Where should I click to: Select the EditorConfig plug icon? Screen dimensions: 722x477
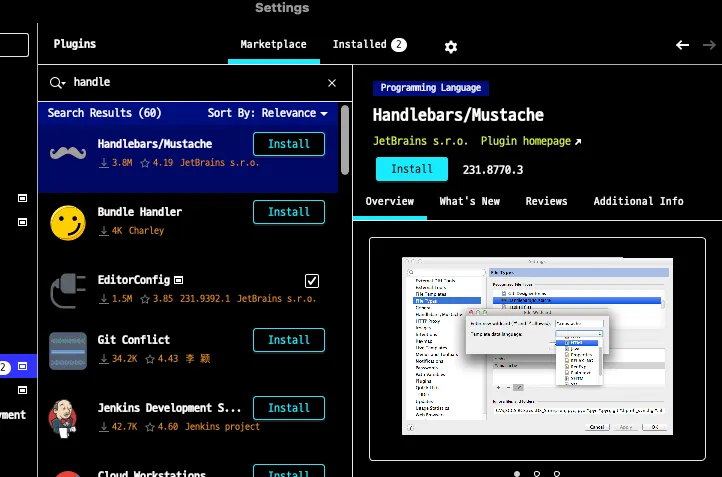click(x=68, y=289)
